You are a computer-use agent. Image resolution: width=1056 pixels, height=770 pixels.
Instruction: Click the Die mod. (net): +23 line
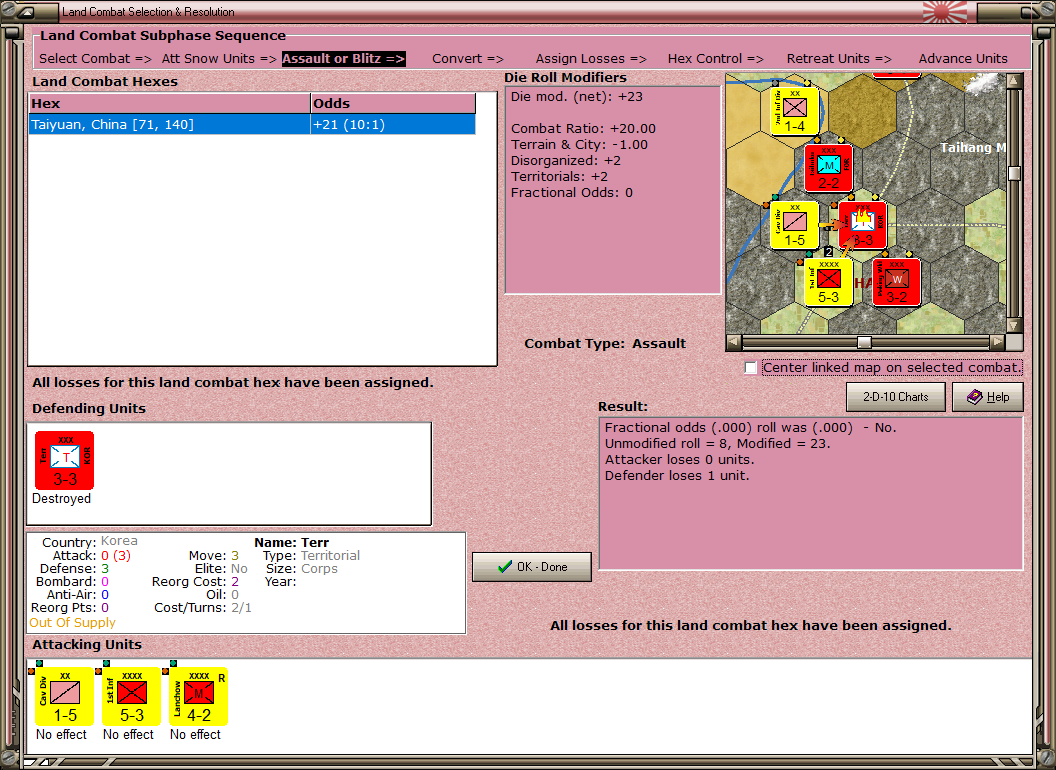click(x=576, y=96)
